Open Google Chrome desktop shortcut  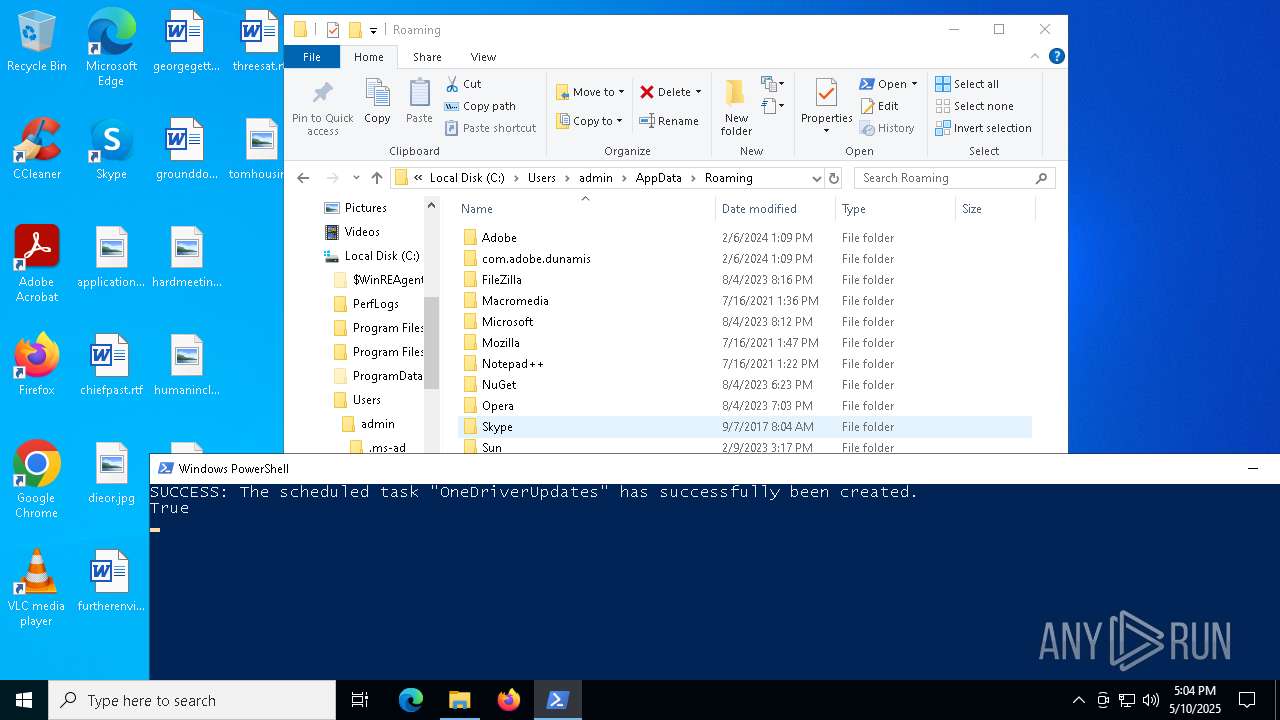37,480
